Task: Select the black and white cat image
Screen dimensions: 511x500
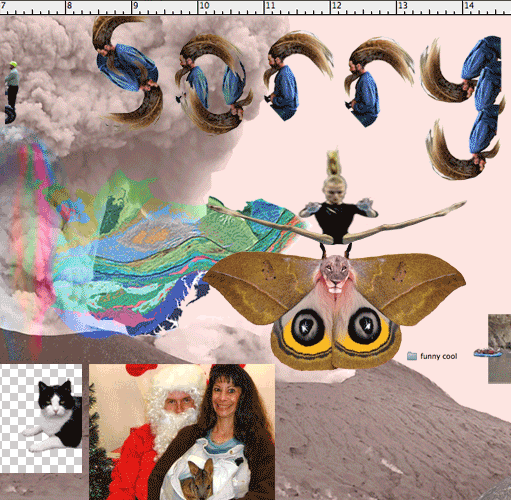Action: pos(41,418)
